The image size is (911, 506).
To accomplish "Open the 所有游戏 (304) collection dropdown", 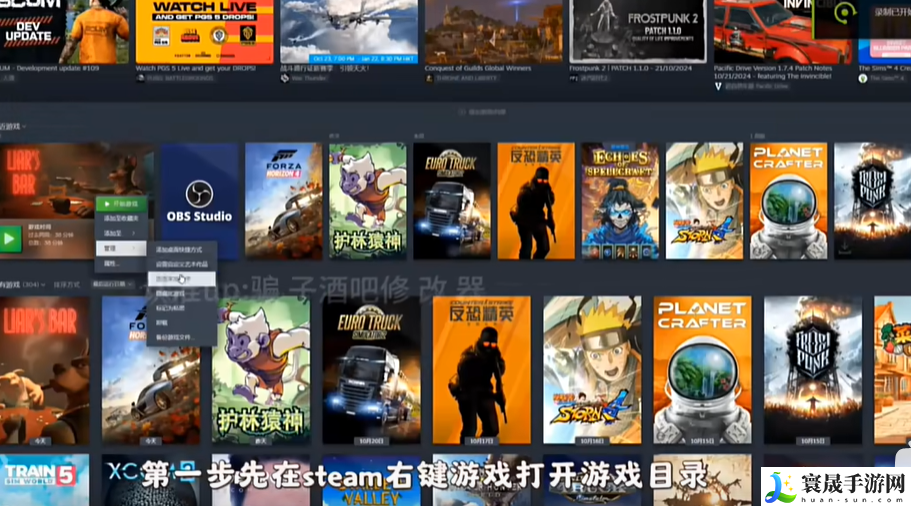I will [23, 285].
